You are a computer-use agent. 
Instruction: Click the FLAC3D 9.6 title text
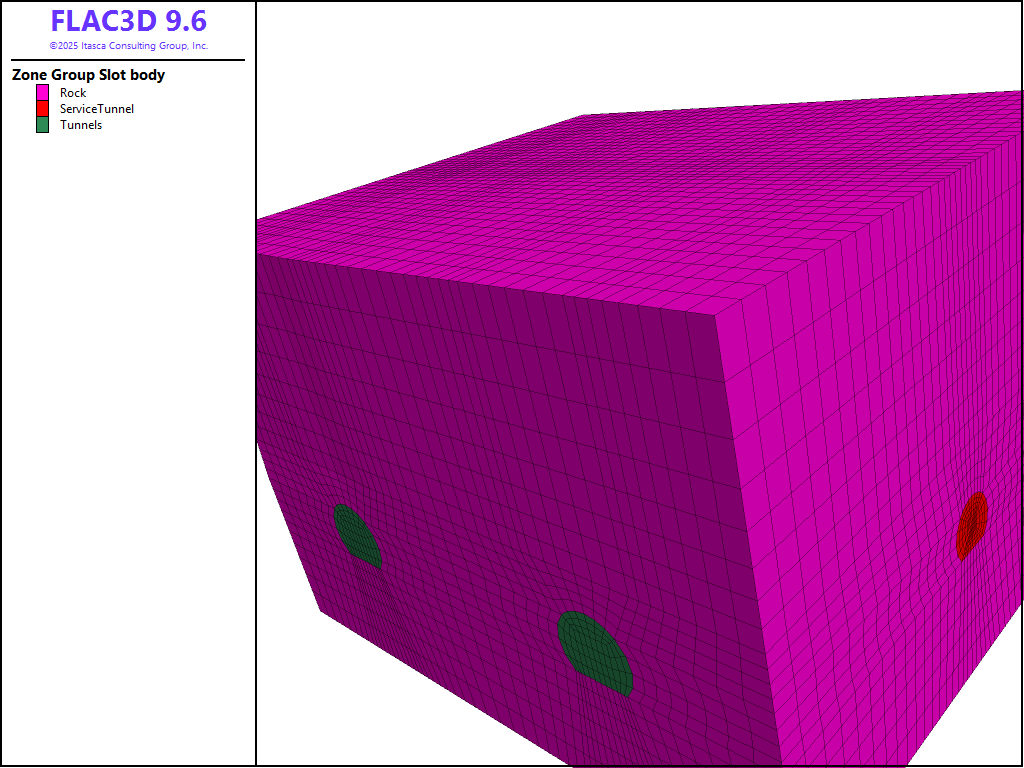pos(128,21)
